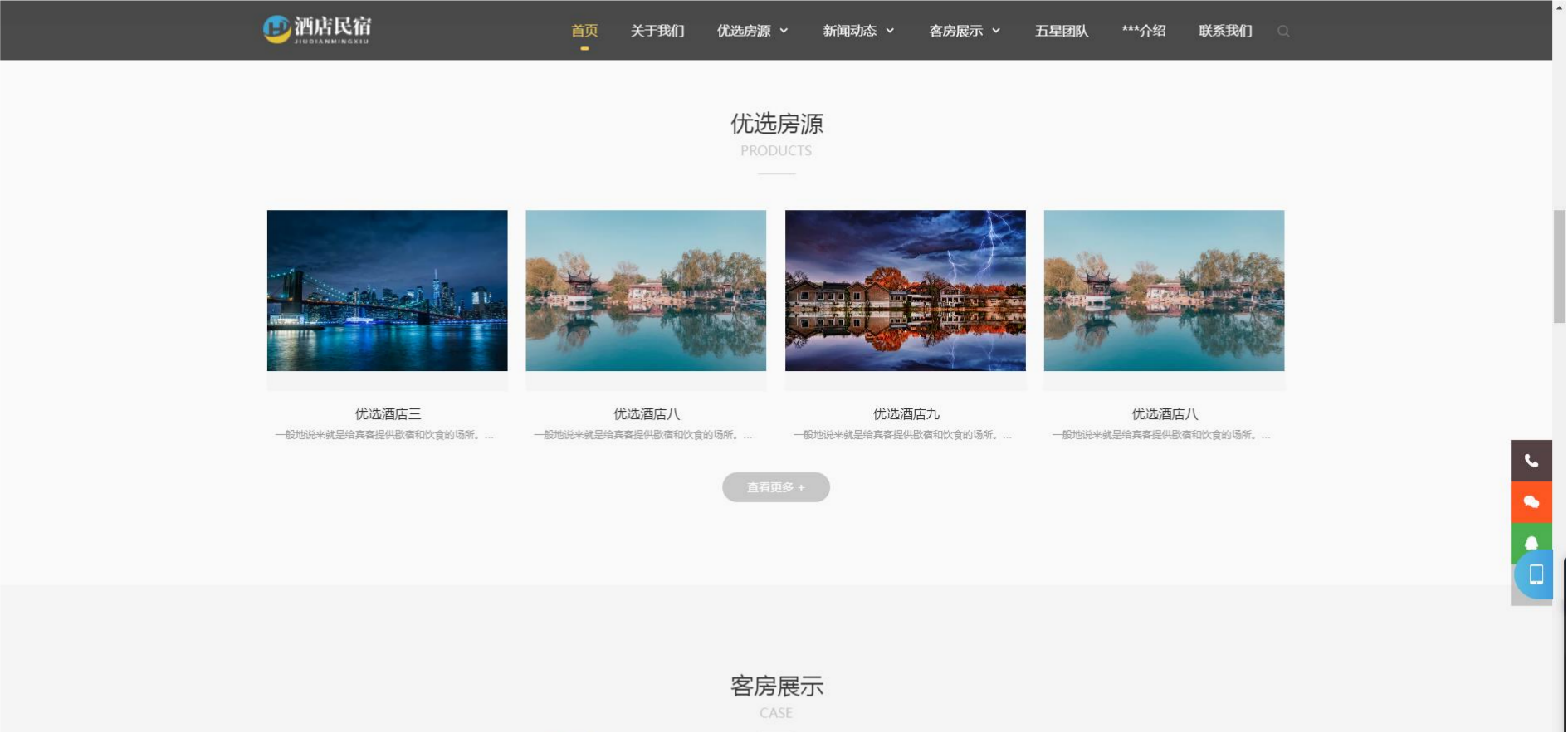Select 五星团队 in the navigation bar
This screenshot has height=733, width=1568.
[1061, 31]
